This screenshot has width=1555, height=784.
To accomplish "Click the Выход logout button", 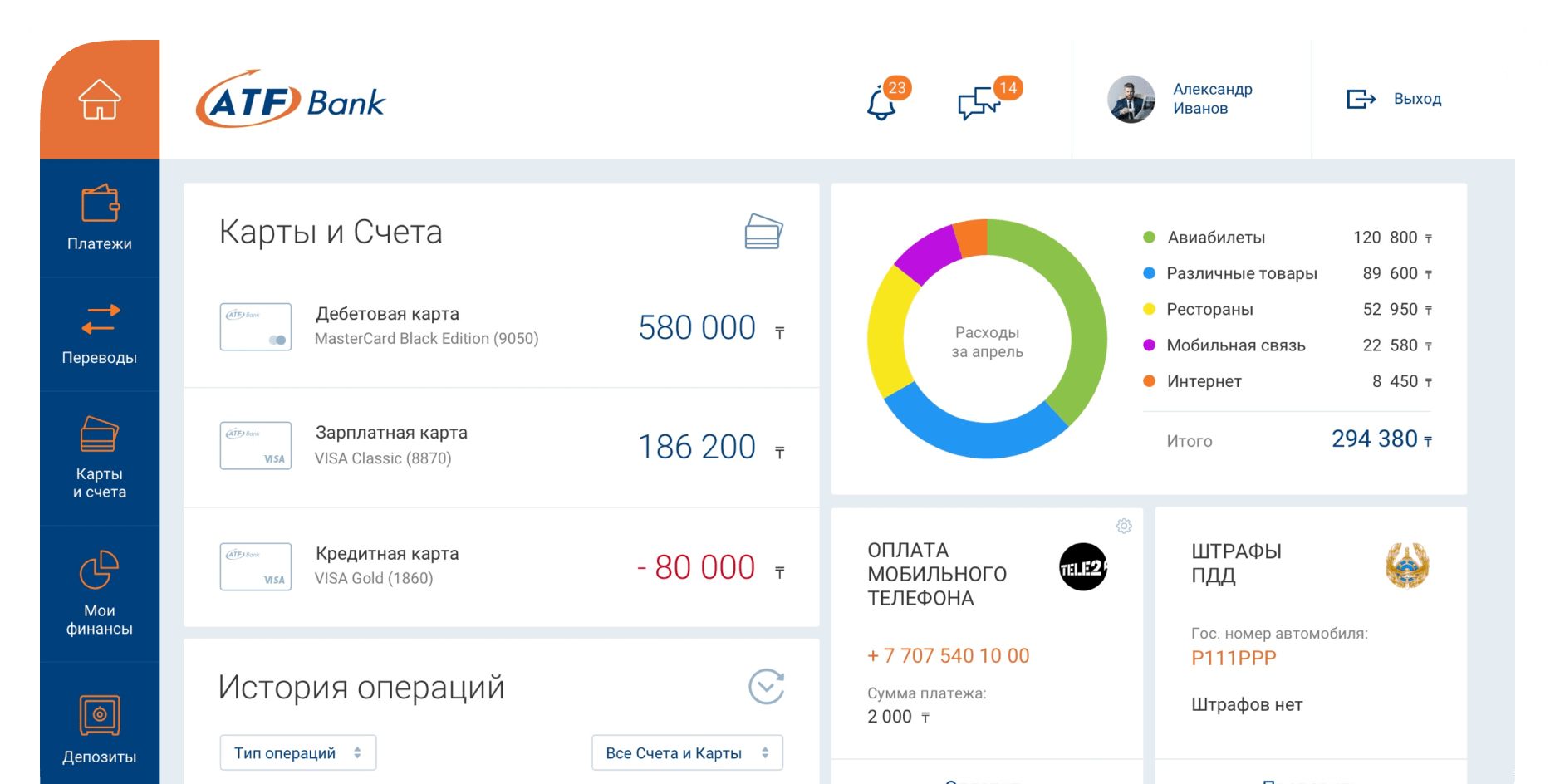I will (1394, 100).
